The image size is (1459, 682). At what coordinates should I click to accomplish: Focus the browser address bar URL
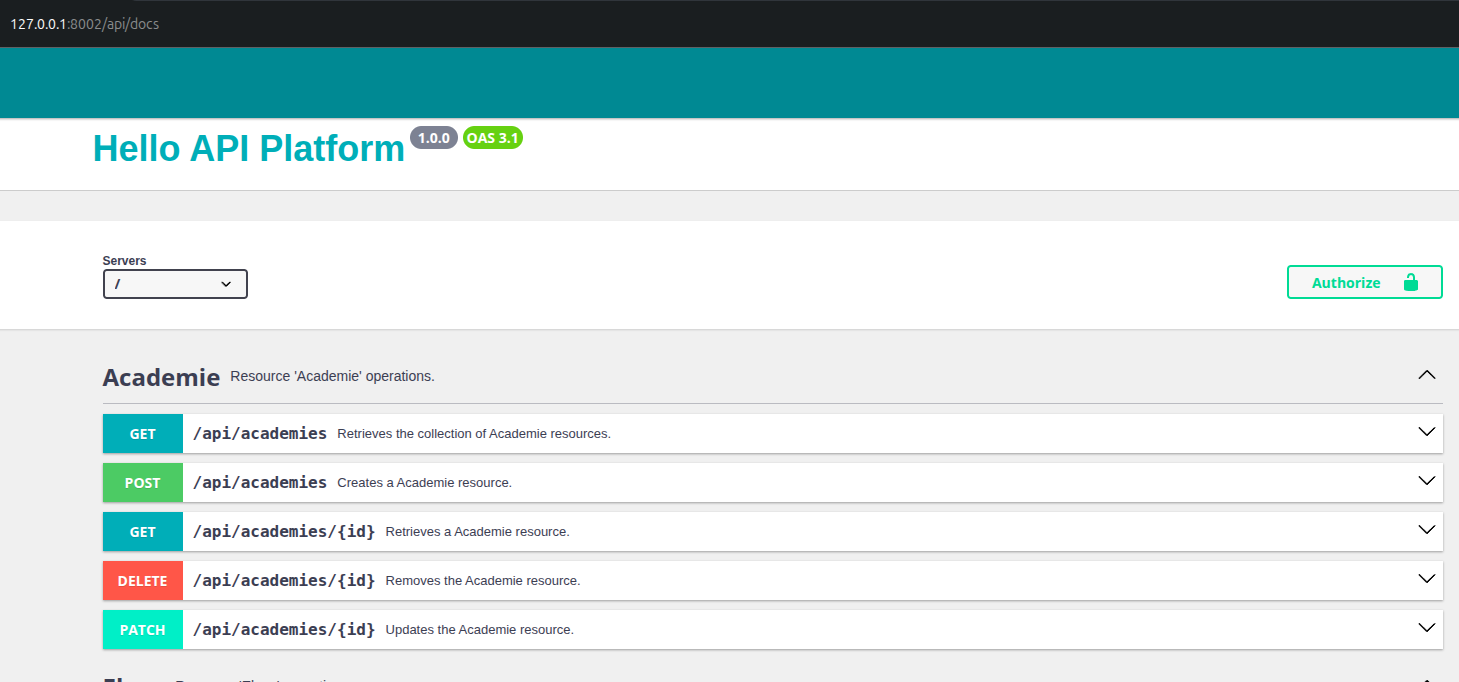coord(85,23)
